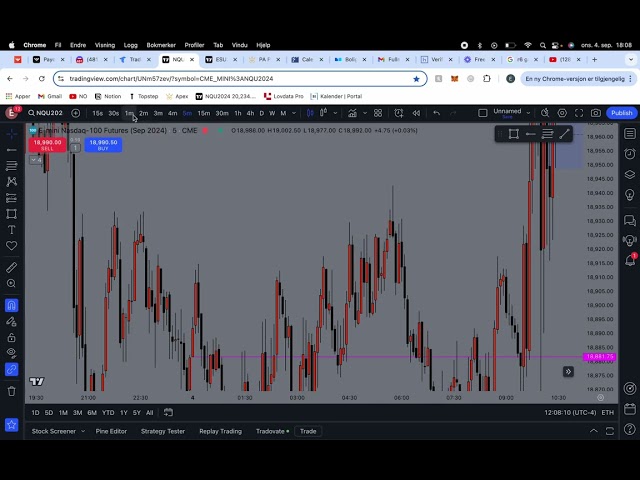Select trend line in floating favorites toolbar

click(x=564, y=134)
